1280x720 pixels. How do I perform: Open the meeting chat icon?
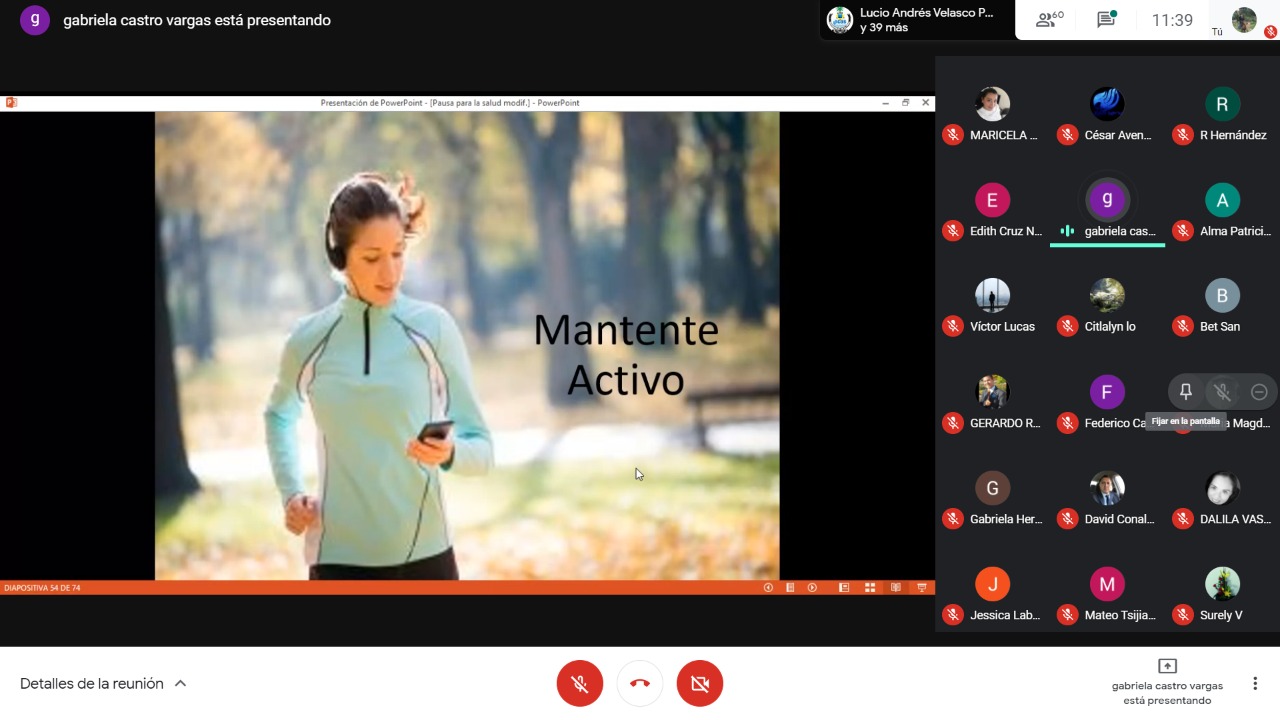tap(1106, 20)
